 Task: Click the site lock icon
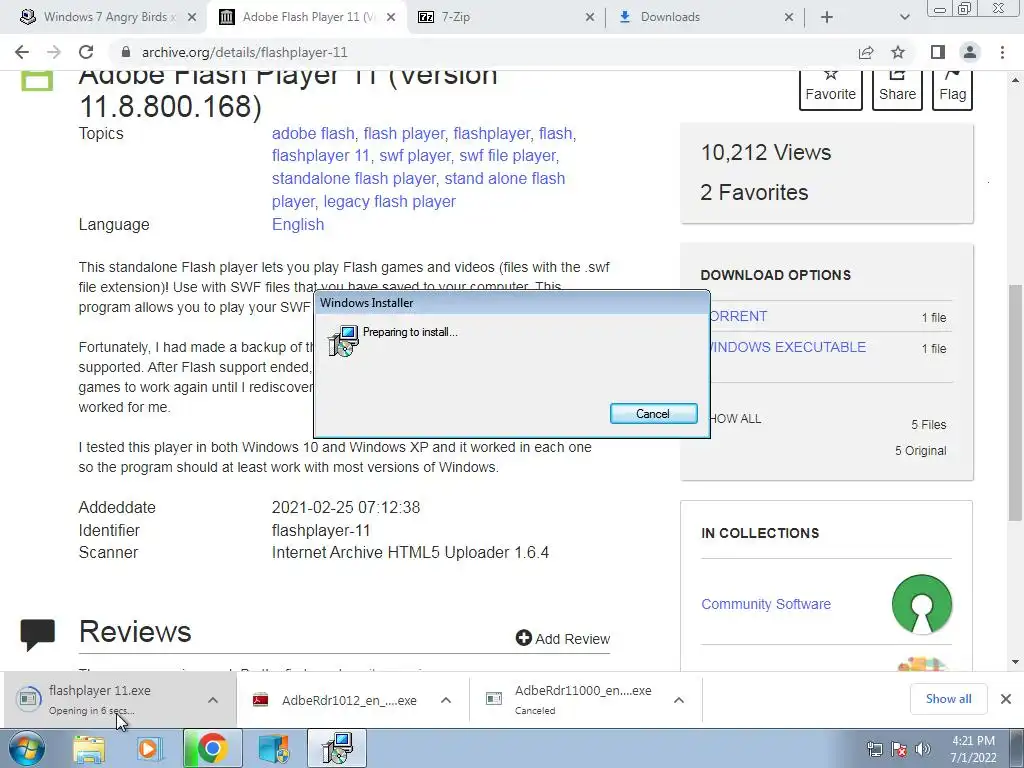pos(126,52)
